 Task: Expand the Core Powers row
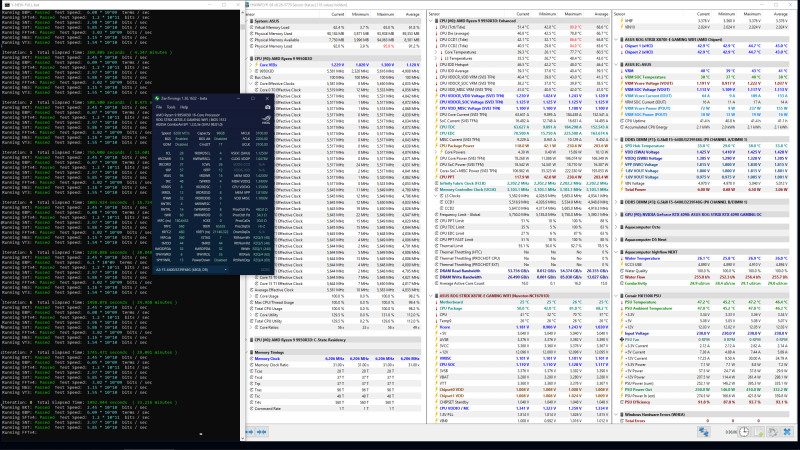(436, 152)
